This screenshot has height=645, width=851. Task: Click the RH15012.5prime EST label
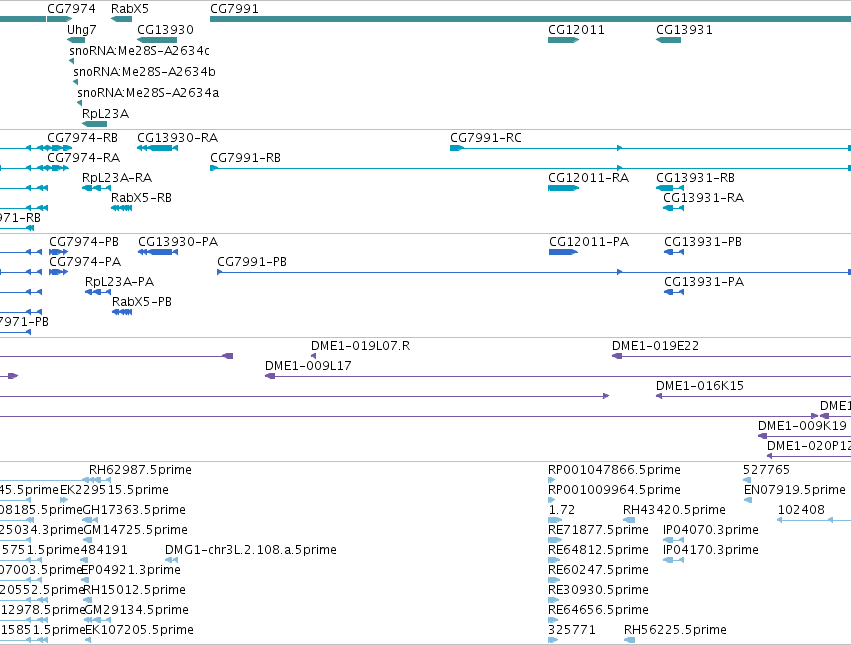(134, 590)
